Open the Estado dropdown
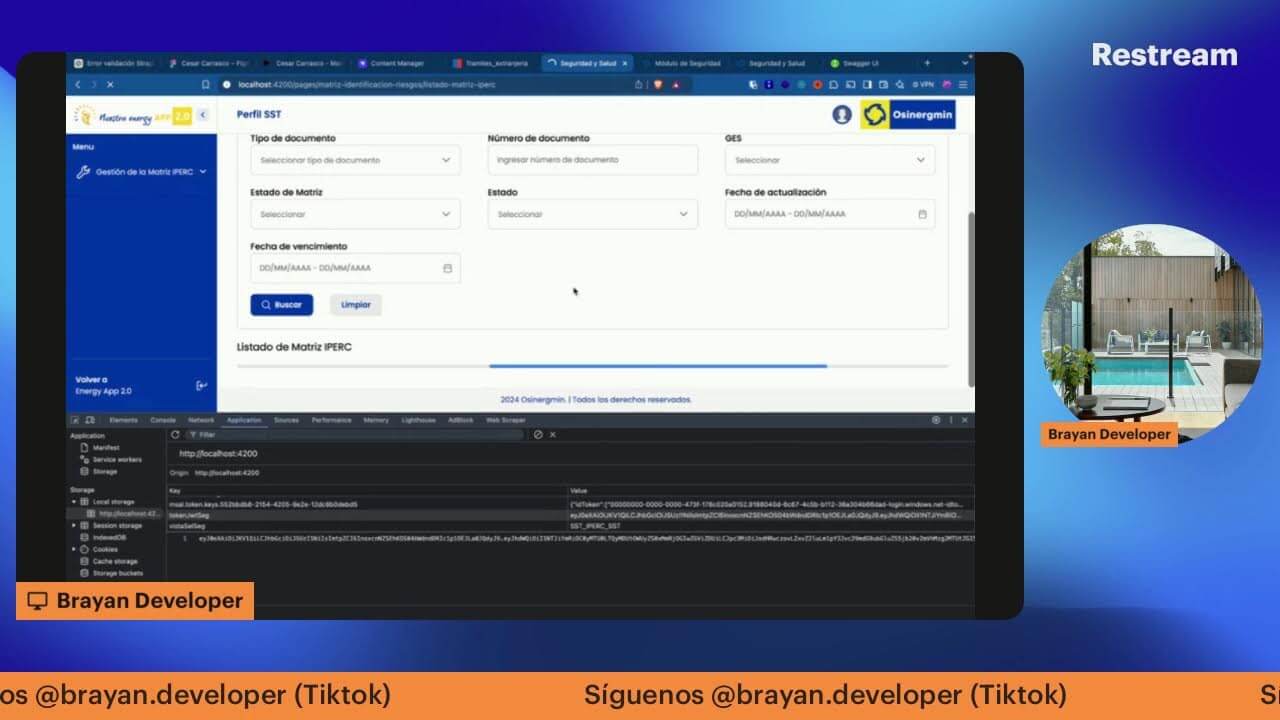Viewport: 1280px width, 720px height. 593,214
